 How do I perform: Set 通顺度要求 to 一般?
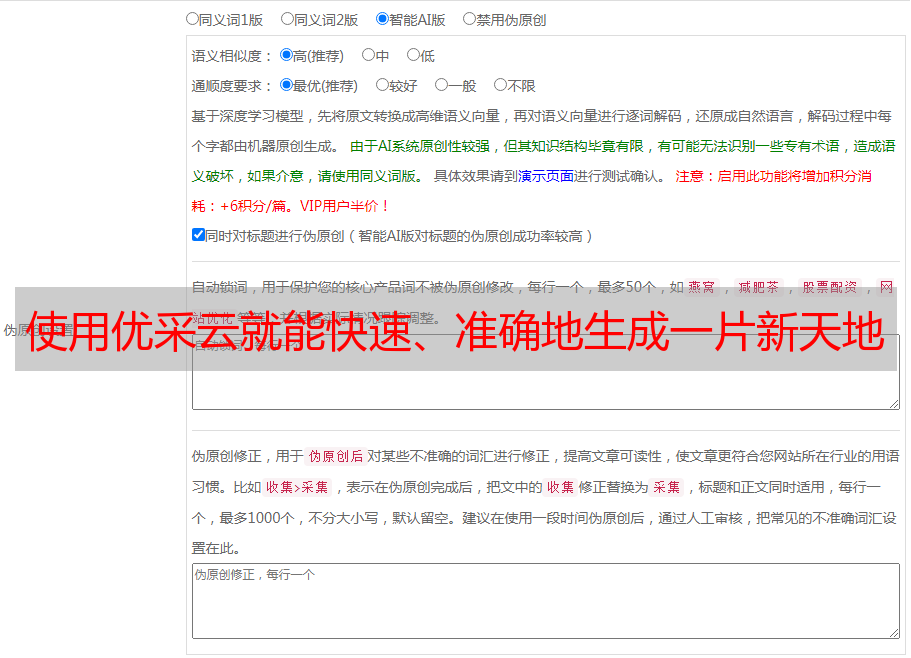pyautogui.click(x=442, y=85)
